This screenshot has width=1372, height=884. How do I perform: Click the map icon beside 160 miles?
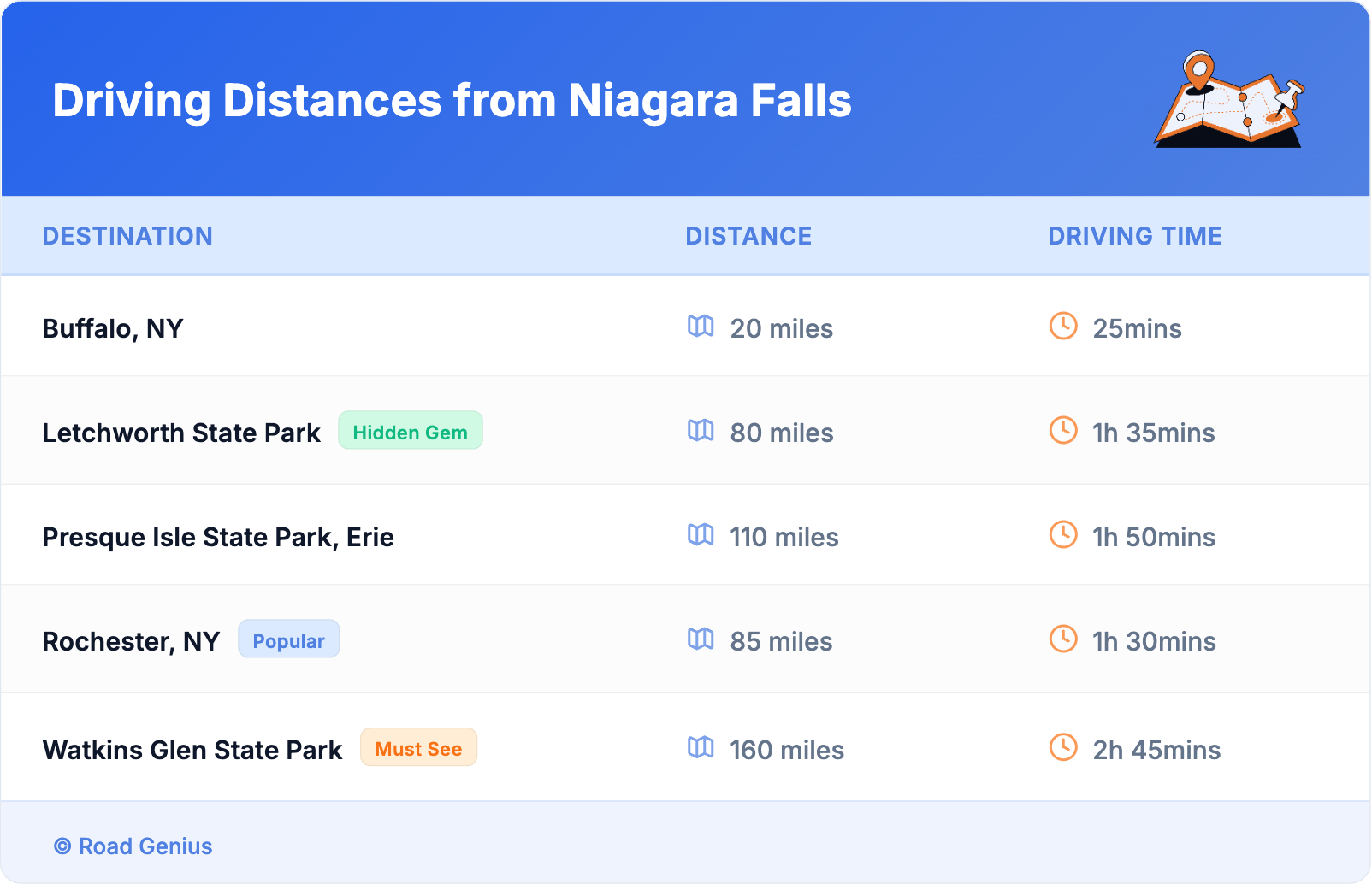(701, 748)
